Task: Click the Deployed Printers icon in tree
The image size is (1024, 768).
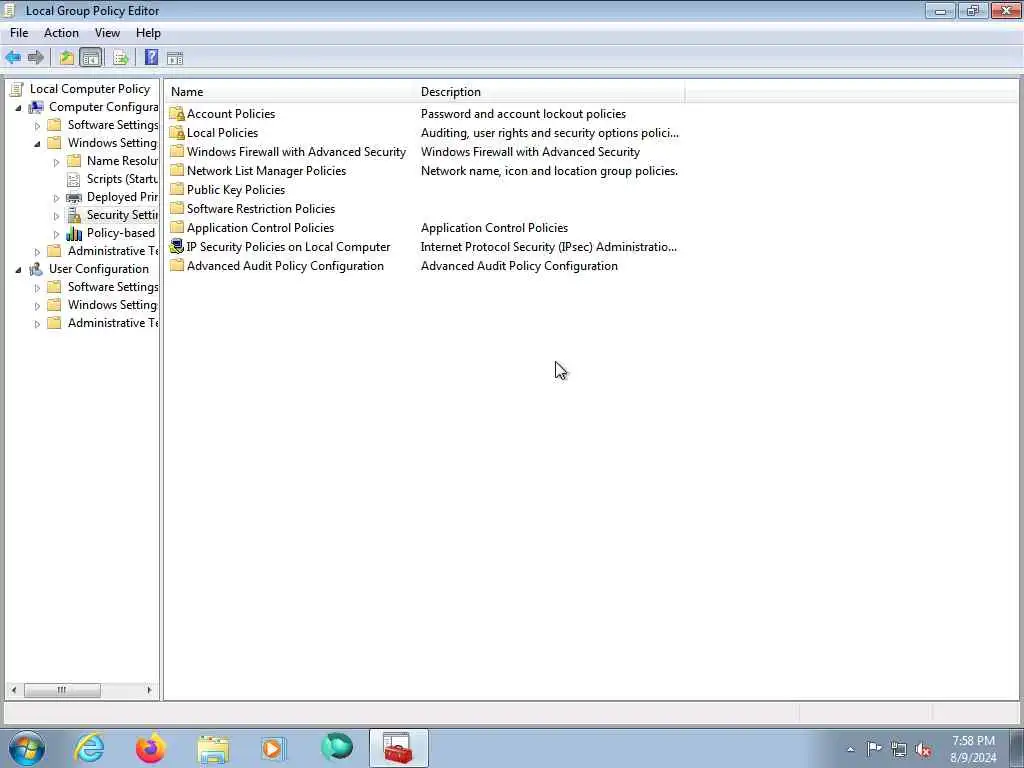Action: point(74,197)
